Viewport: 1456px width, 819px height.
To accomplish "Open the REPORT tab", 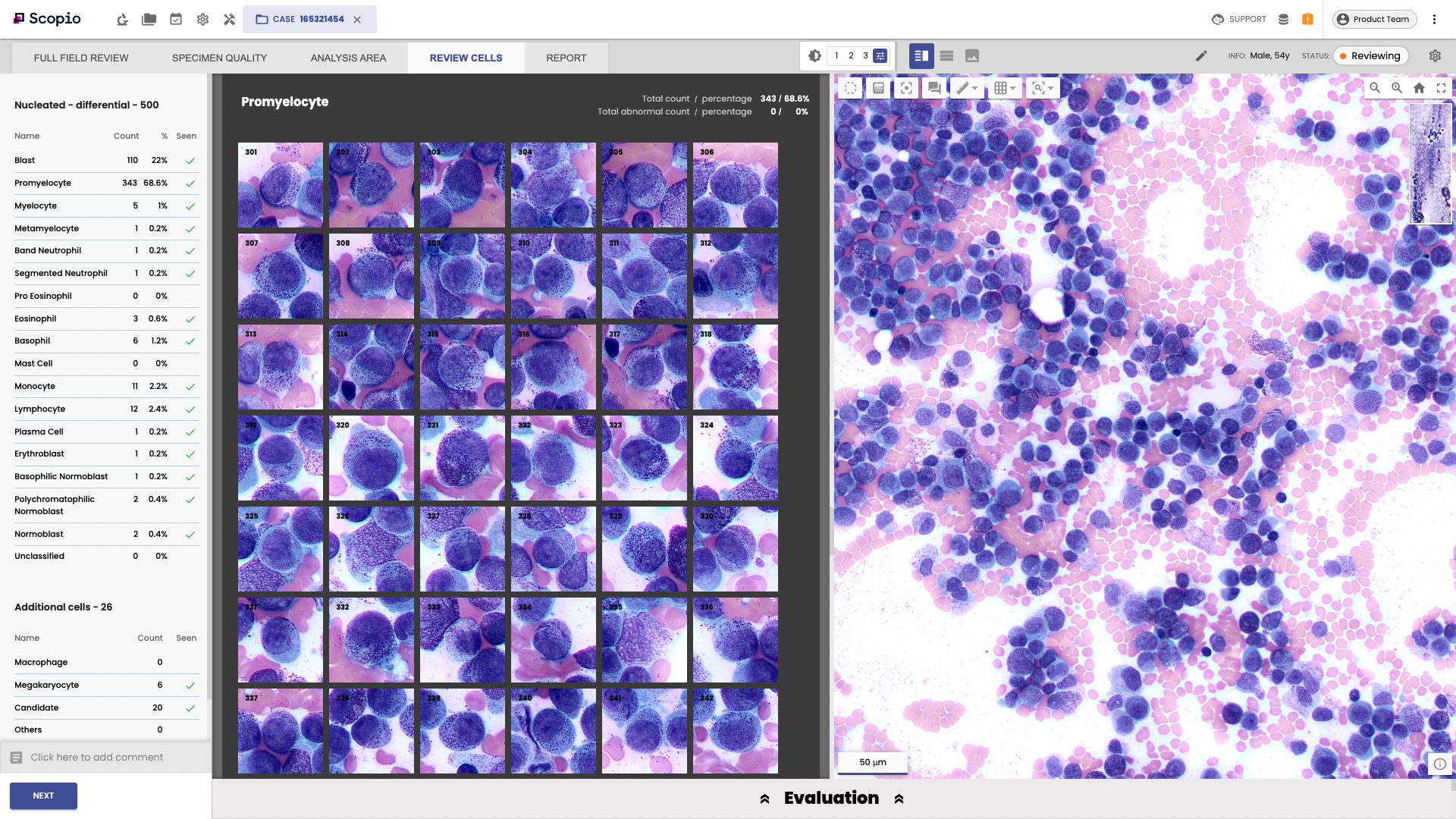I will click(566, 58).
